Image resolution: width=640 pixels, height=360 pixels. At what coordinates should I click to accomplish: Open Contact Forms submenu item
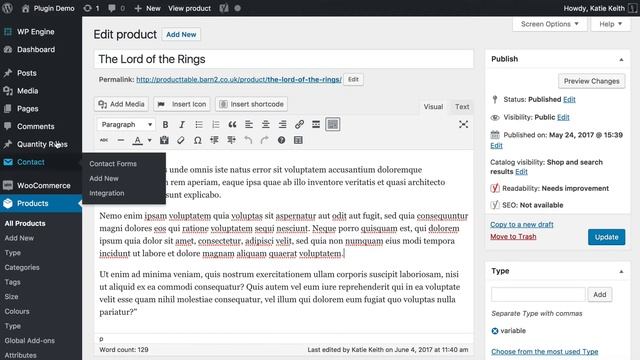pos(113,164)
